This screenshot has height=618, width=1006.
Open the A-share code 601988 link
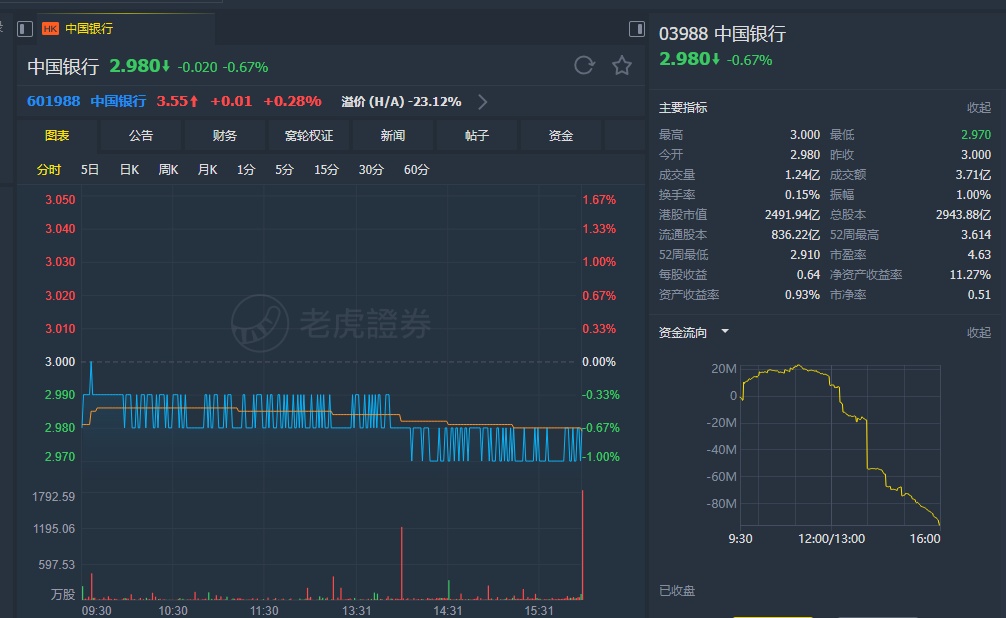click(53, 101)
